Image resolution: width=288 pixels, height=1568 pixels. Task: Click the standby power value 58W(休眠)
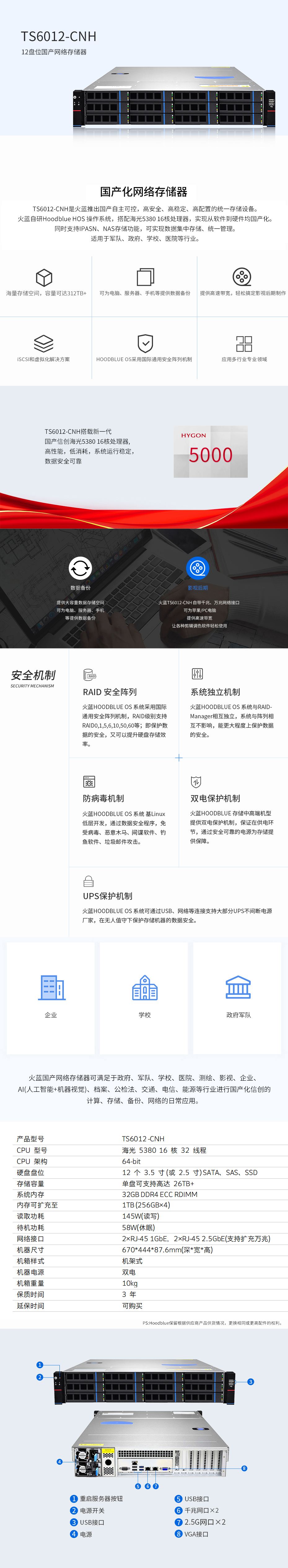138,1228
